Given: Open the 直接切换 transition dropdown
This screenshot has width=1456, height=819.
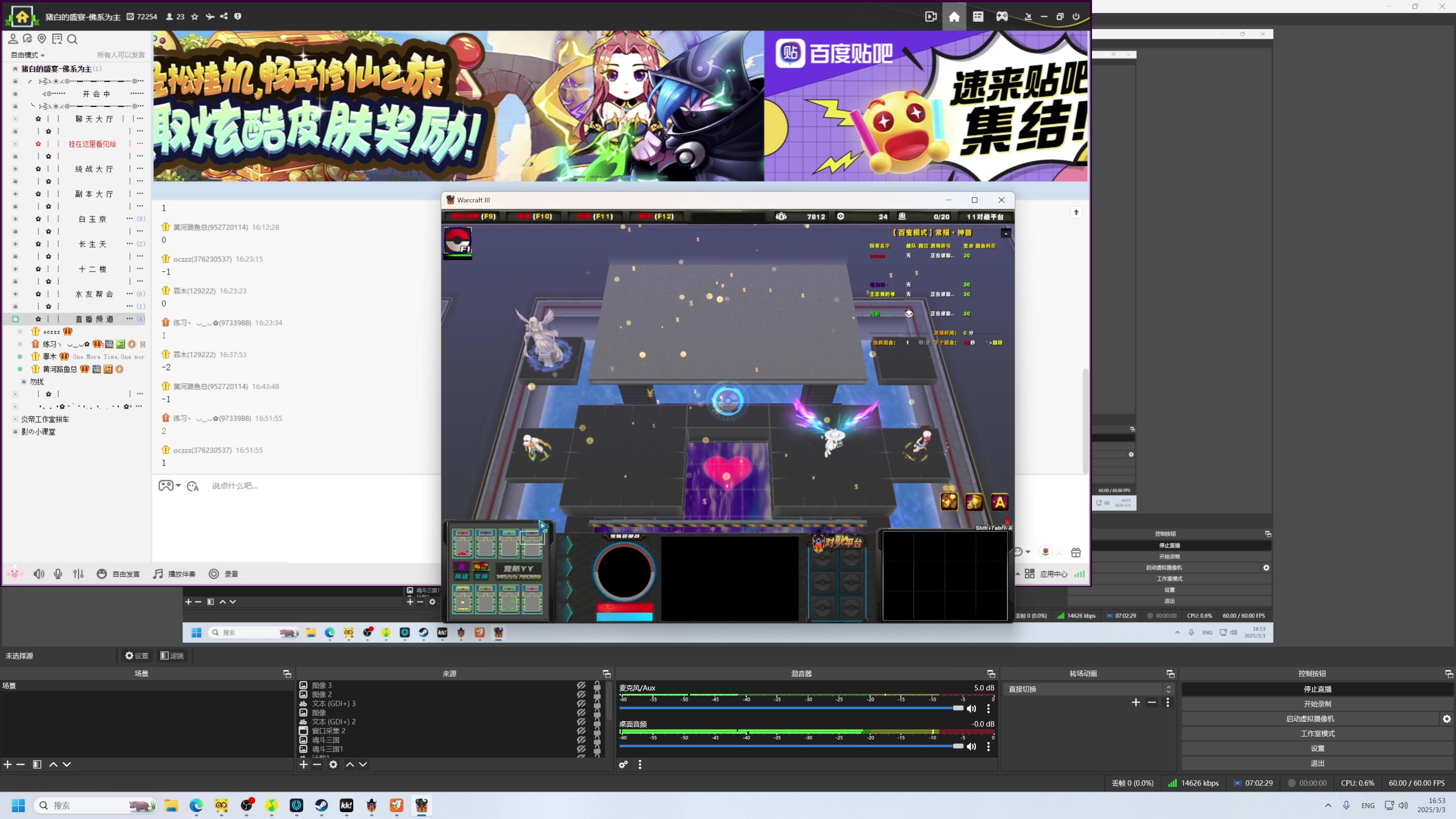Looking at the screenshot, I should (1089, 689).
